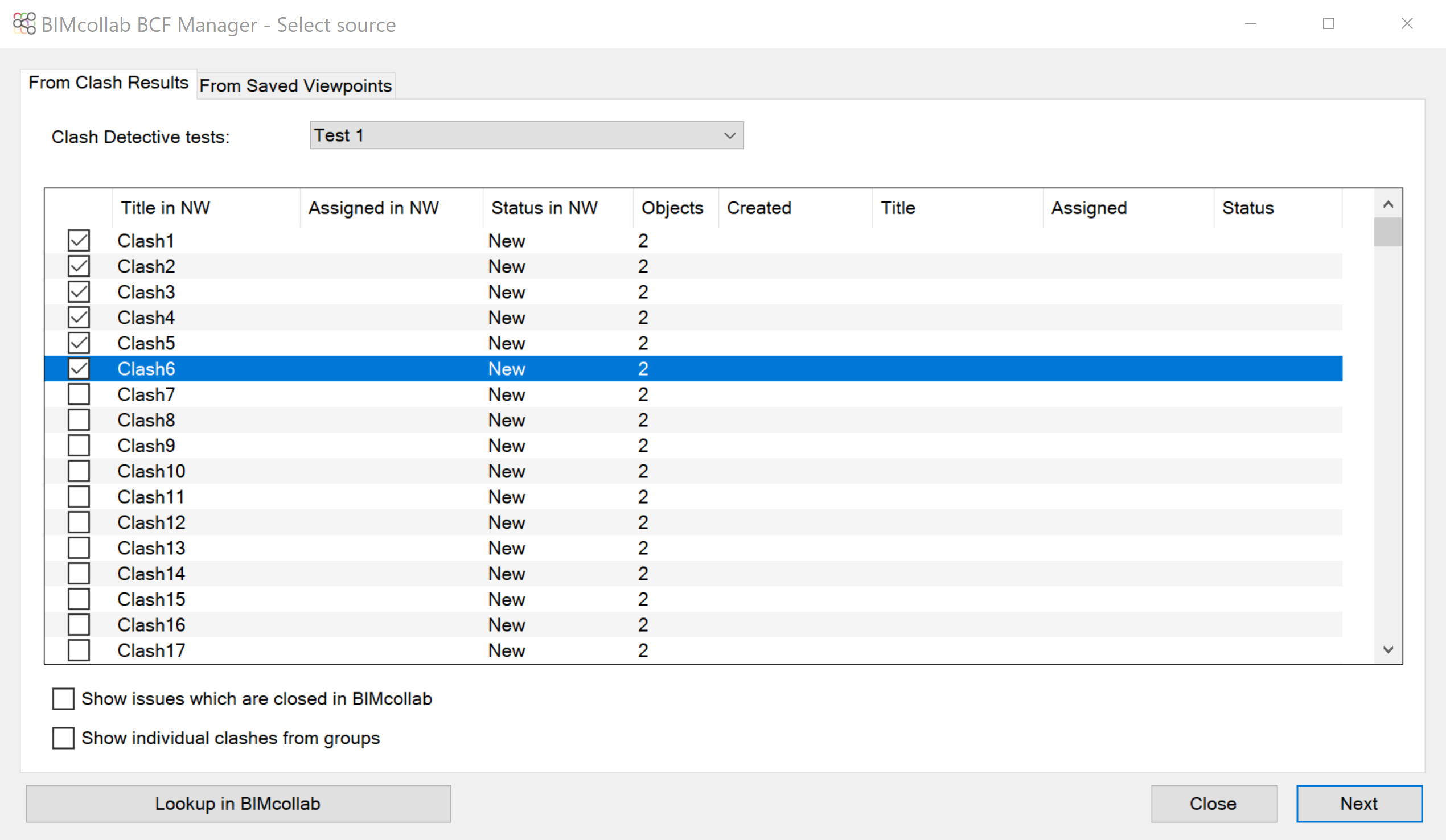The height and width of the screenshot is (840, 1446).
Task: Select the Clash9 row title
Action: (146, 446)
